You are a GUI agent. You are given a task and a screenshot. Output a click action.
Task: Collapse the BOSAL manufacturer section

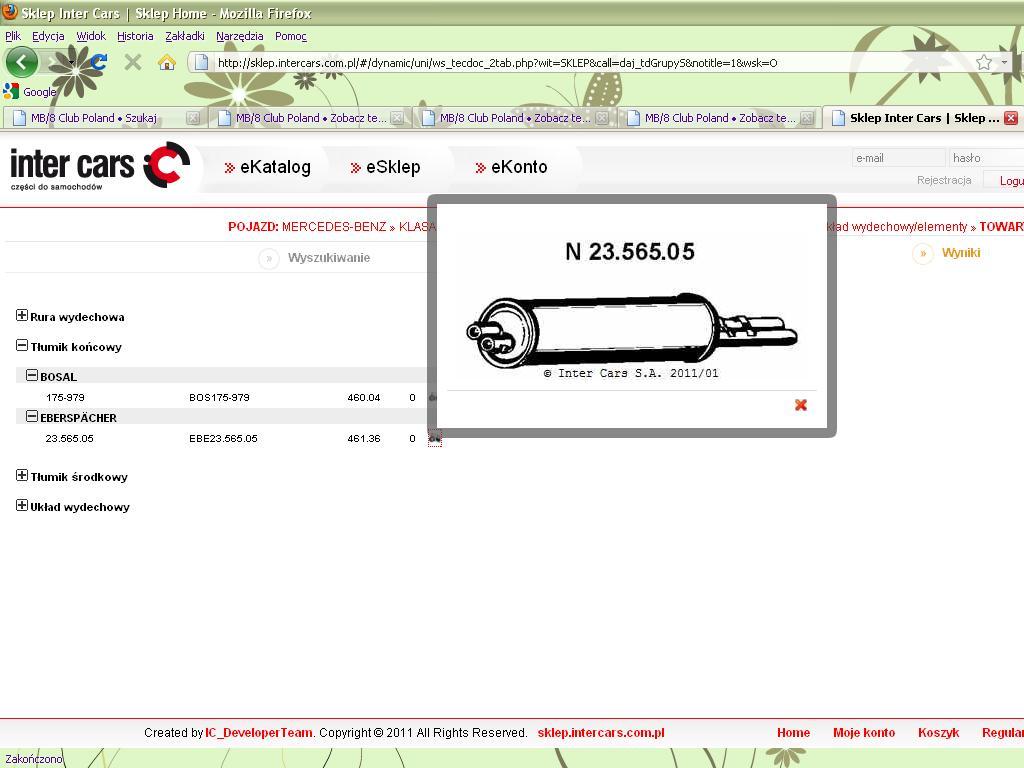32,376
